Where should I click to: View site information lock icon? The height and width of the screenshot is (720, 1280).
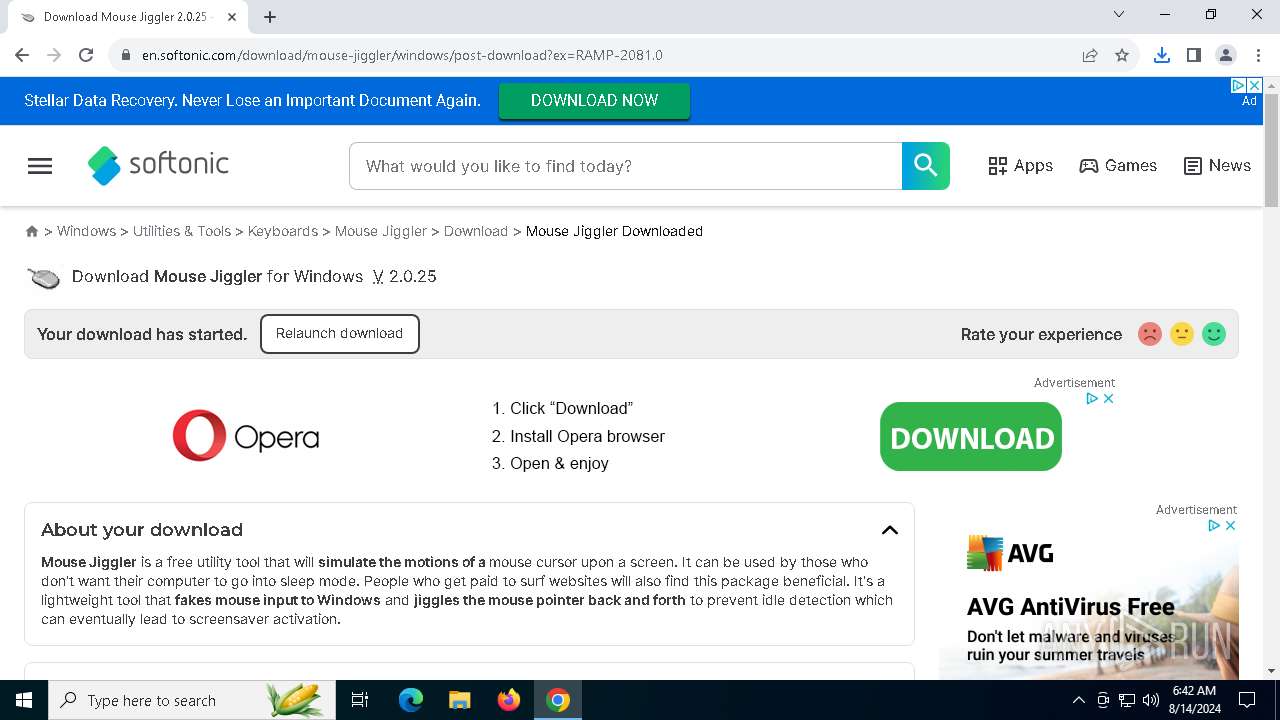tap(126, 55)
